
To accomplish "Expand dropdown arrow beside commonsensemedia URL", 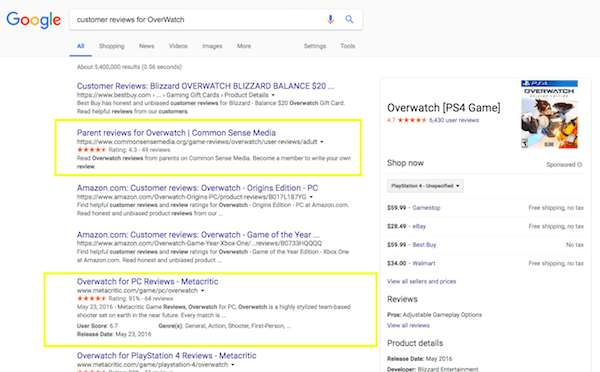I will point(322,142).
